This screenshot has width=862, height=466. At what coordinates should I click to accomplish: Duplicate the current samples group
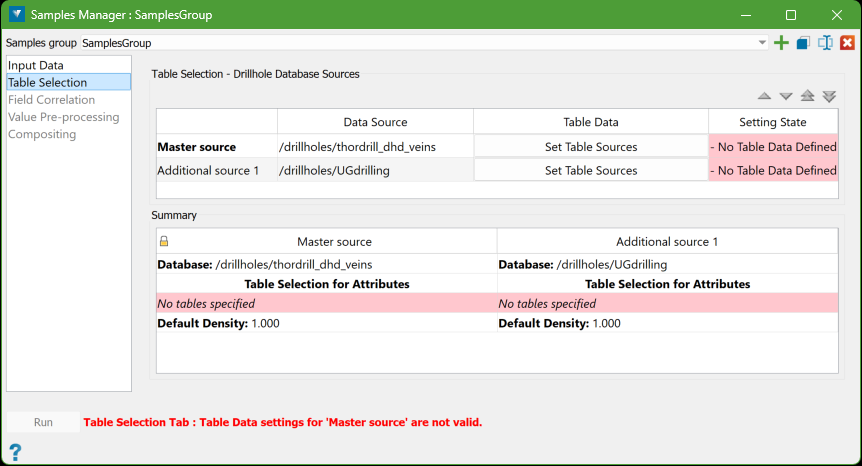[x=803, y=43]
